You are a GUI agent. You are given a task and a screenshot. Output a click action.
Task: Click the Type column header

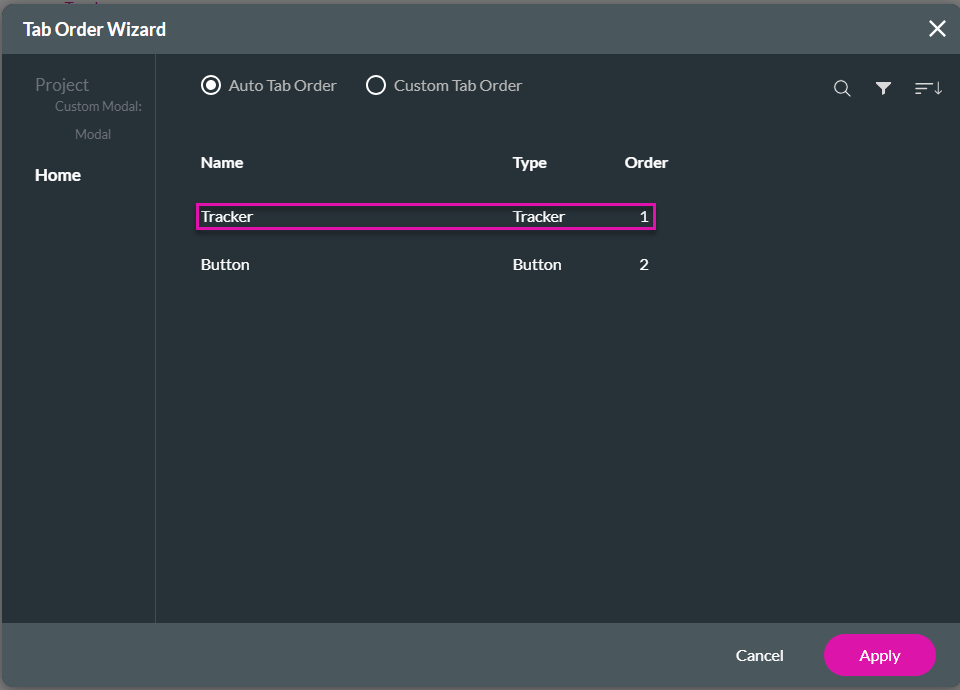(530, 163)
